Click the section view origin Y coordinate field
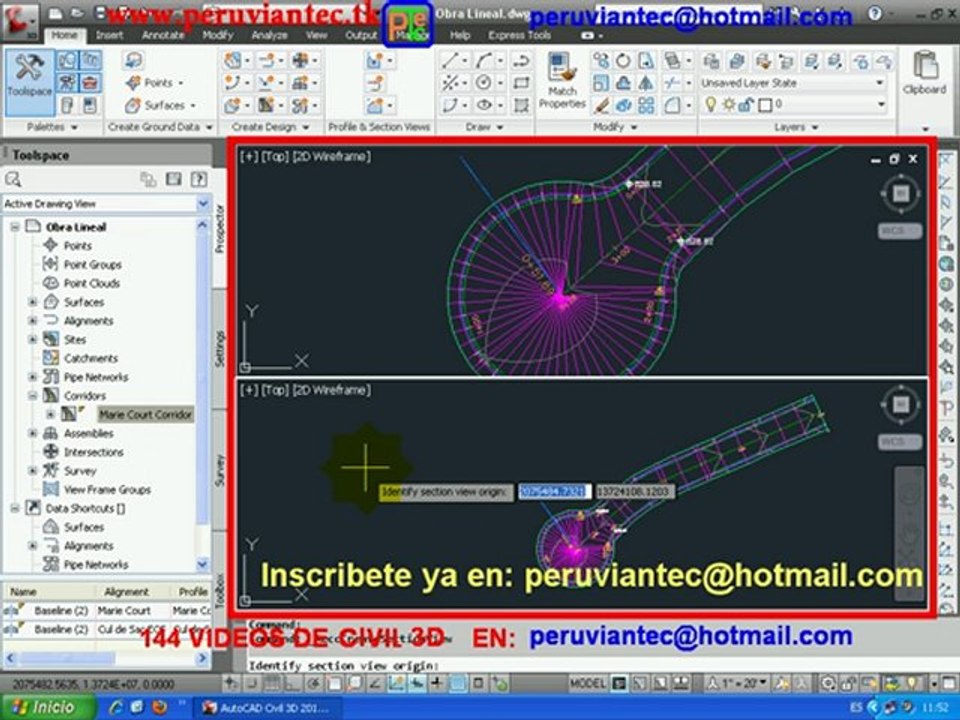 click(x=634, y=492)
